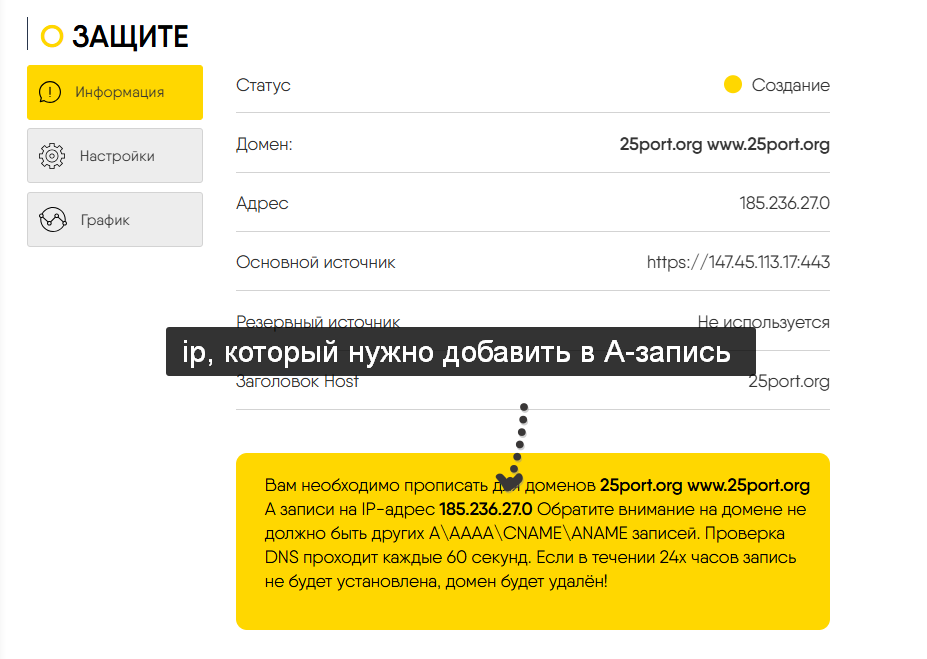927x659 pixels.
Task: Click the Основной источник label
Action: [316, 262]
